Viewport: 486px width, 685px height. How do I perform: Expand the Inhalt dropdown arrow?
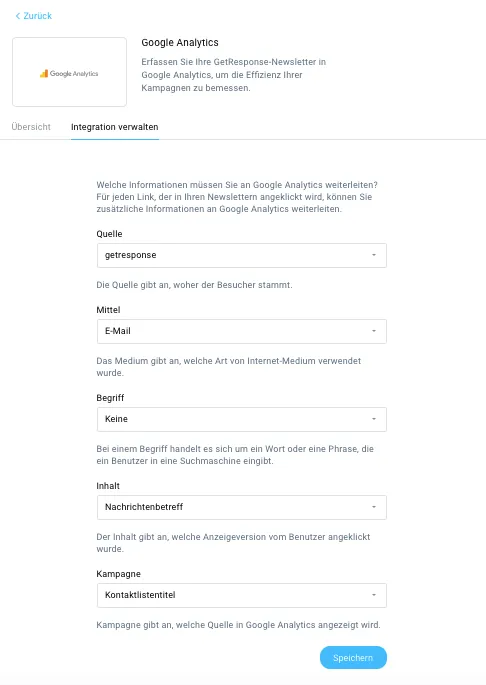374,507
